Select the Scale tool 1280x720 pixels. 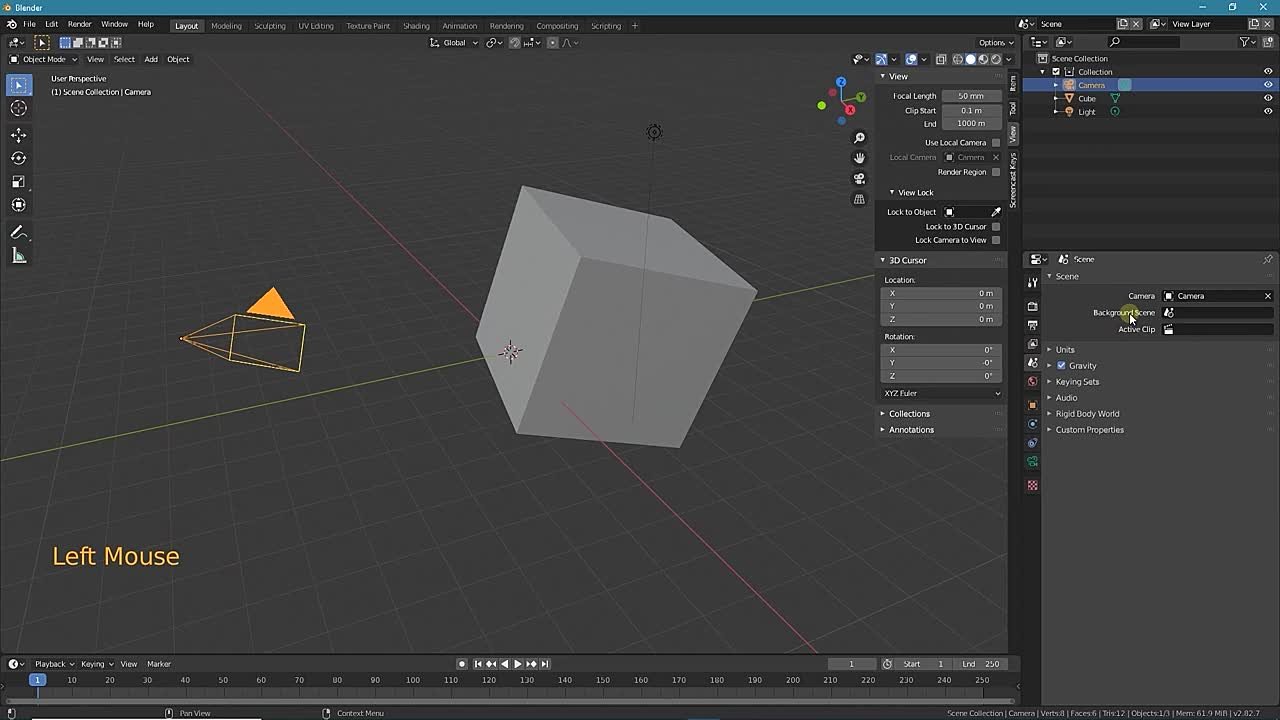coord(19,181)
